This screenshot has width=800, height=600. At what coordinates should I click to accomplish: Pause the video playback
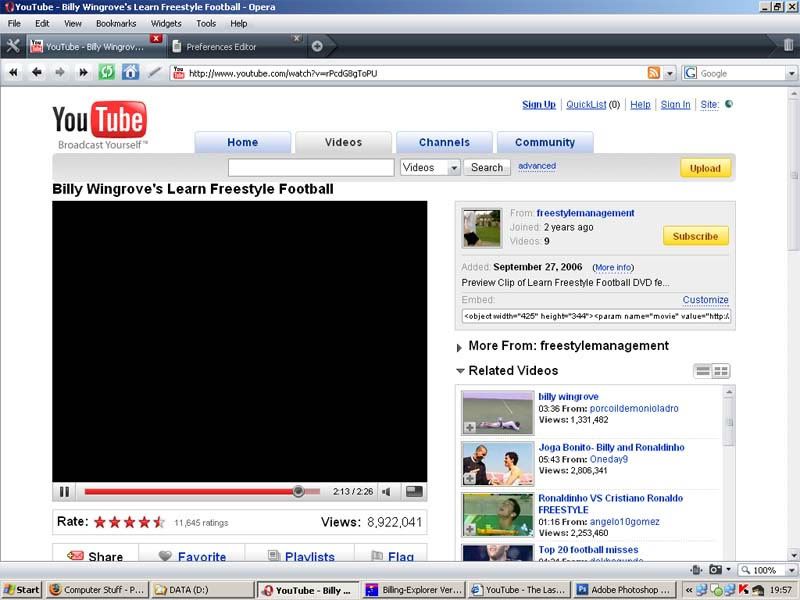click(64, 492)
